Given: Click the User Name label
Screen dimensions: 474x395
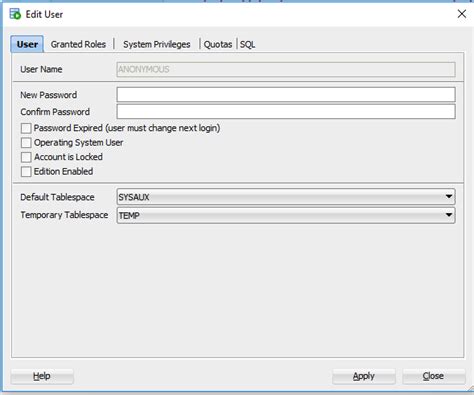Looking at the screenshot, I should point(41,69).
